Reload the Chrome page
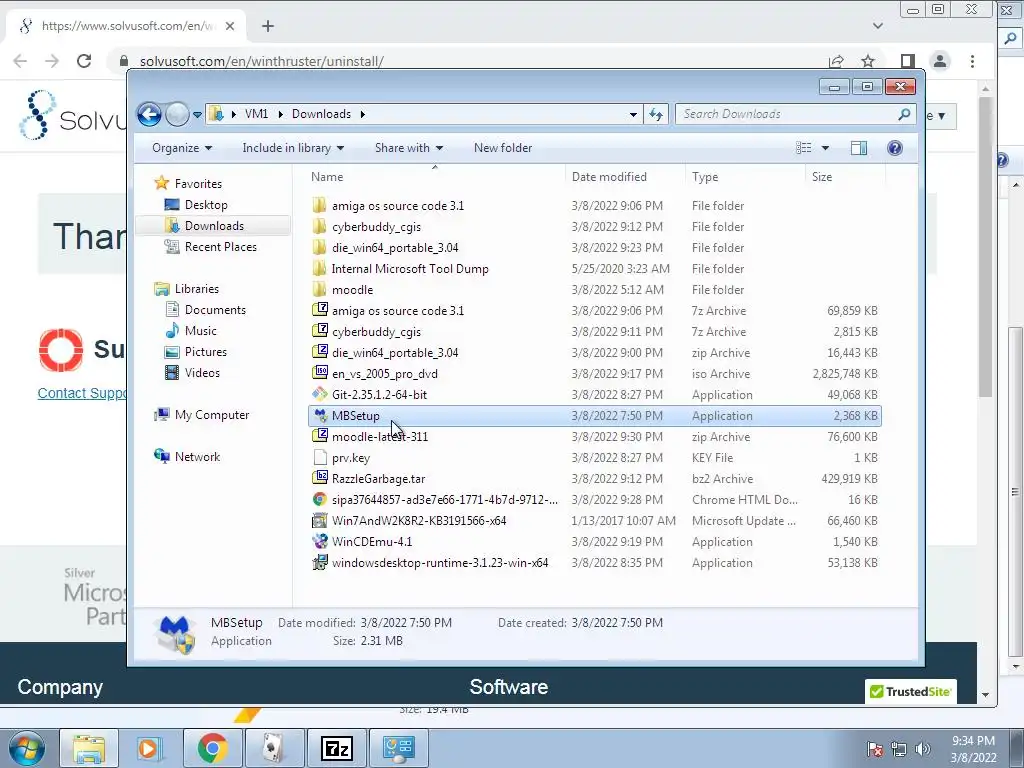The width and height of the screenshot is (1024, 768). point(84,61)
